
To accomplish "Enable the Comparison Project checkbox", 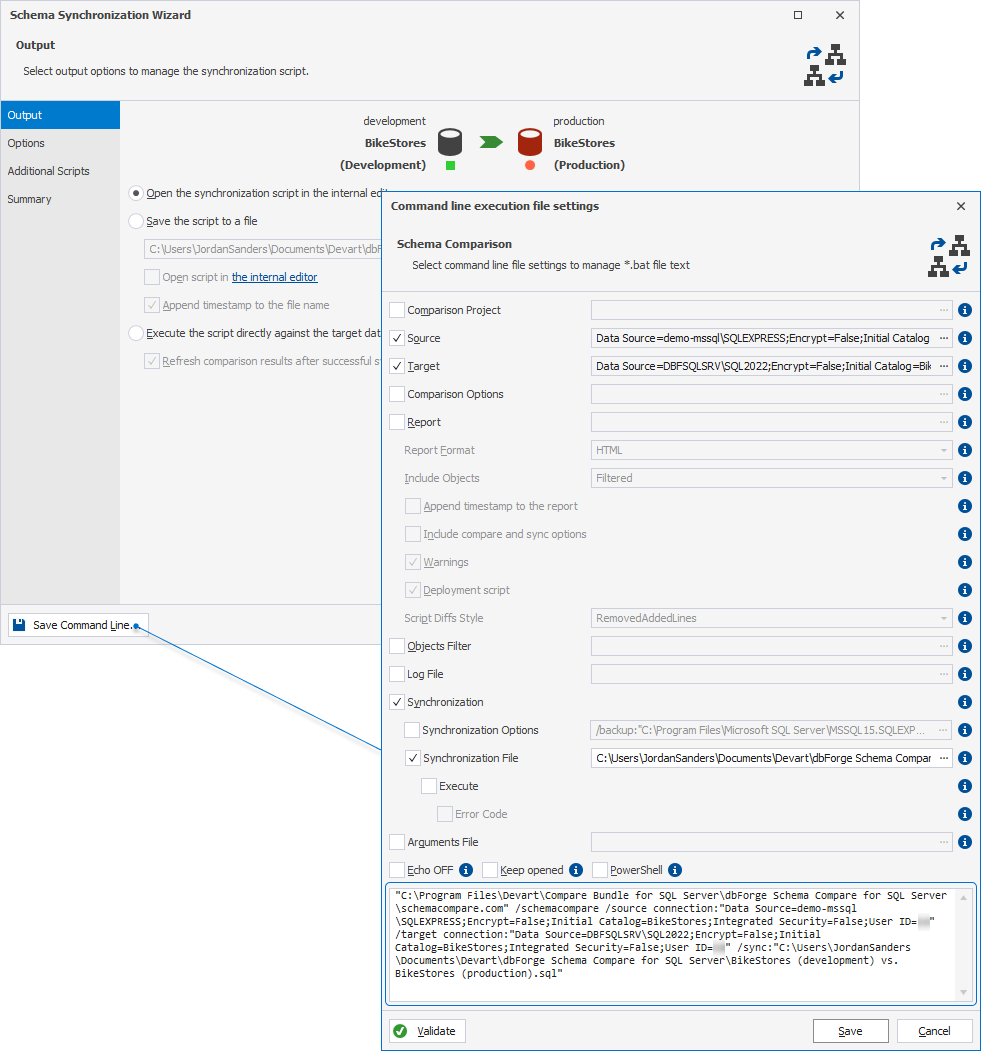I will click(x=397, y=310).
